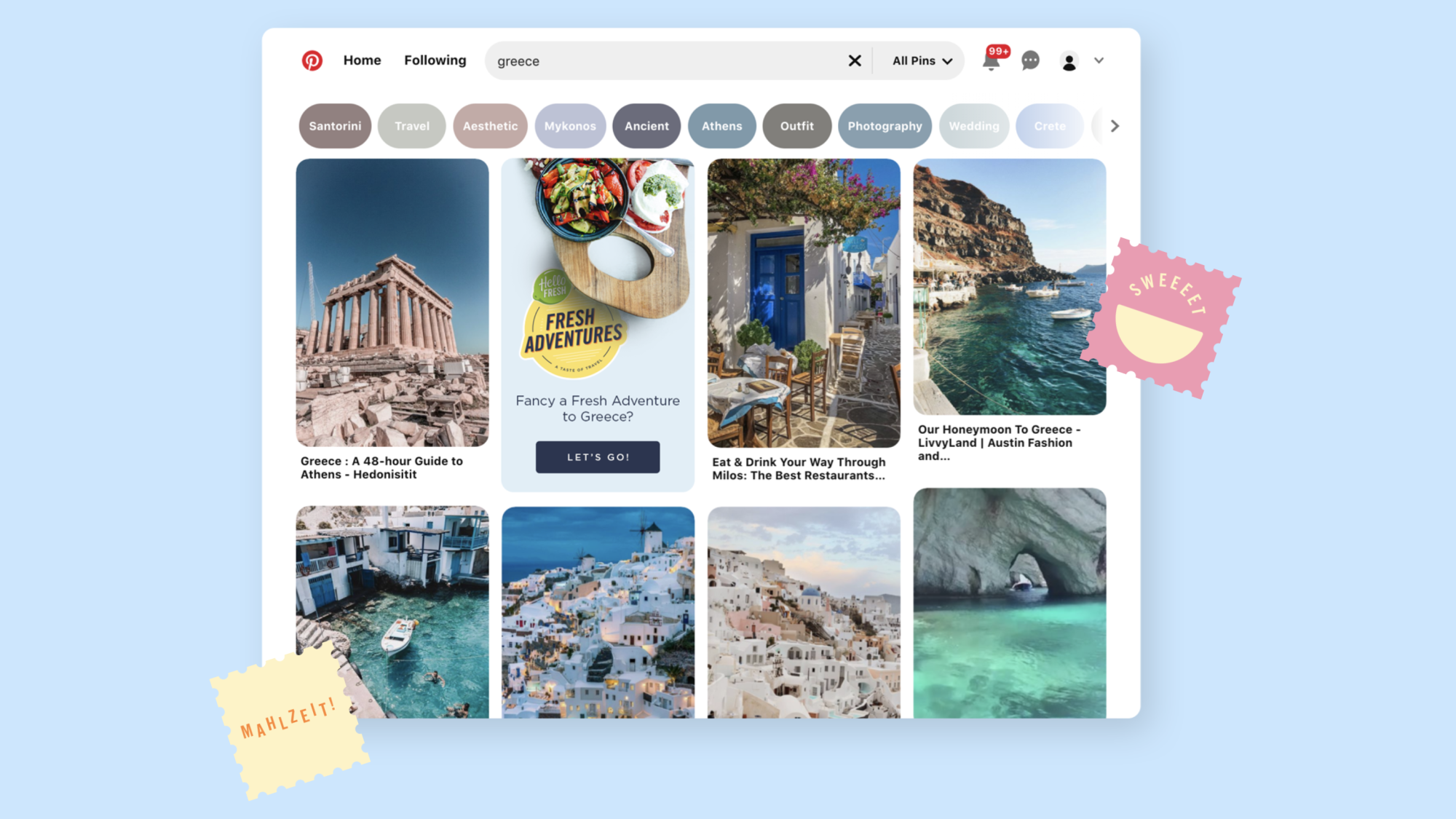Open the Santorini windmill at dusk pin

(598, 612)
